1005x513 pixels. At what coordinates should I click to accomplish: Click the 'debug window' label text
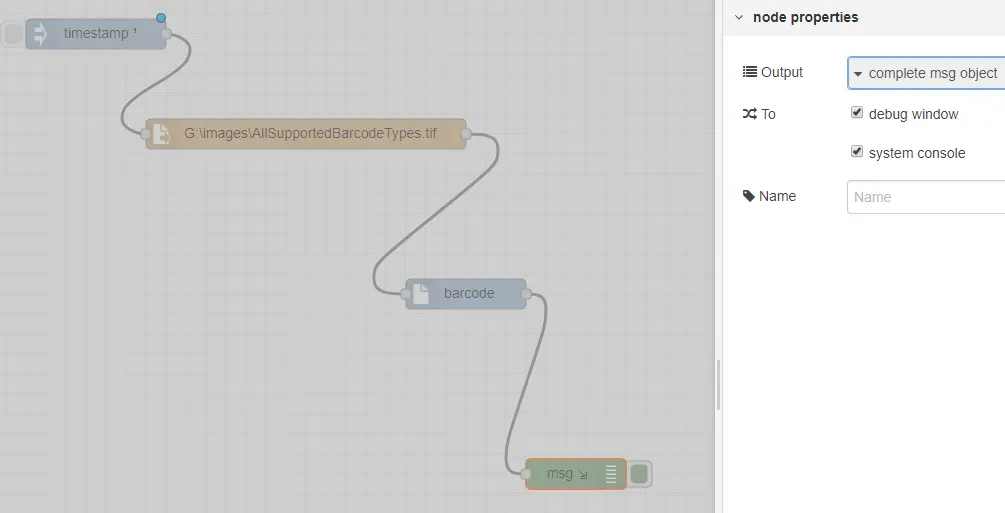(x=913, y=114)
